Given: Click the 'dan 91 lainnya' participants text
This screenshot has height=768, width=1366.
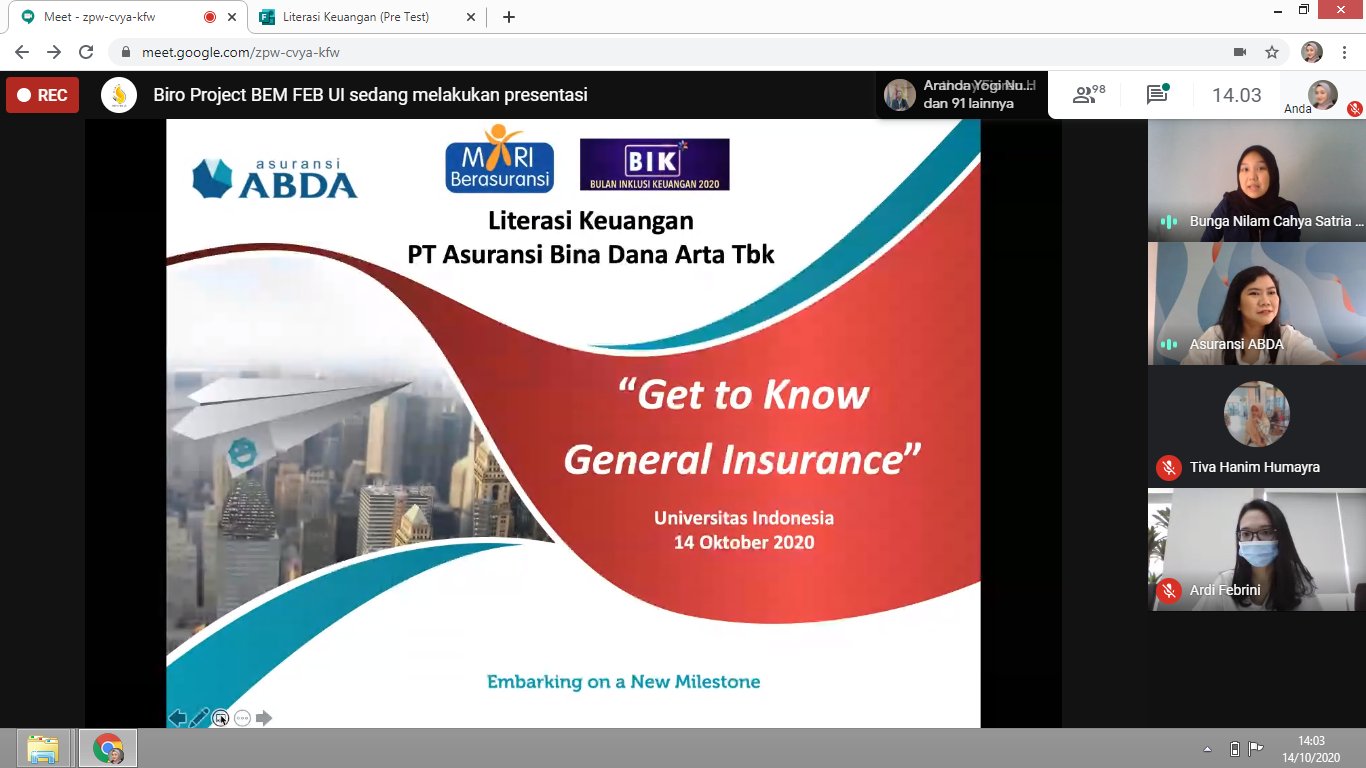Looking at the screenshot, I should [x=969, y=103].
